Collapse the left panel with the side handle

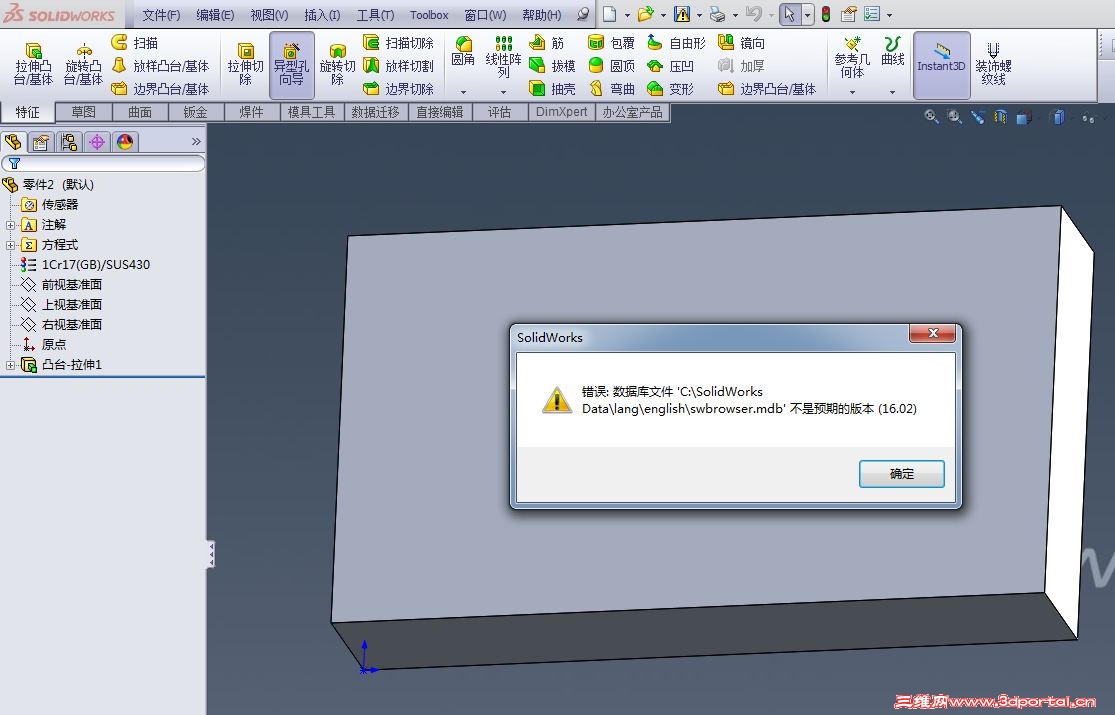pyautogui.click(x=210, y=555)
